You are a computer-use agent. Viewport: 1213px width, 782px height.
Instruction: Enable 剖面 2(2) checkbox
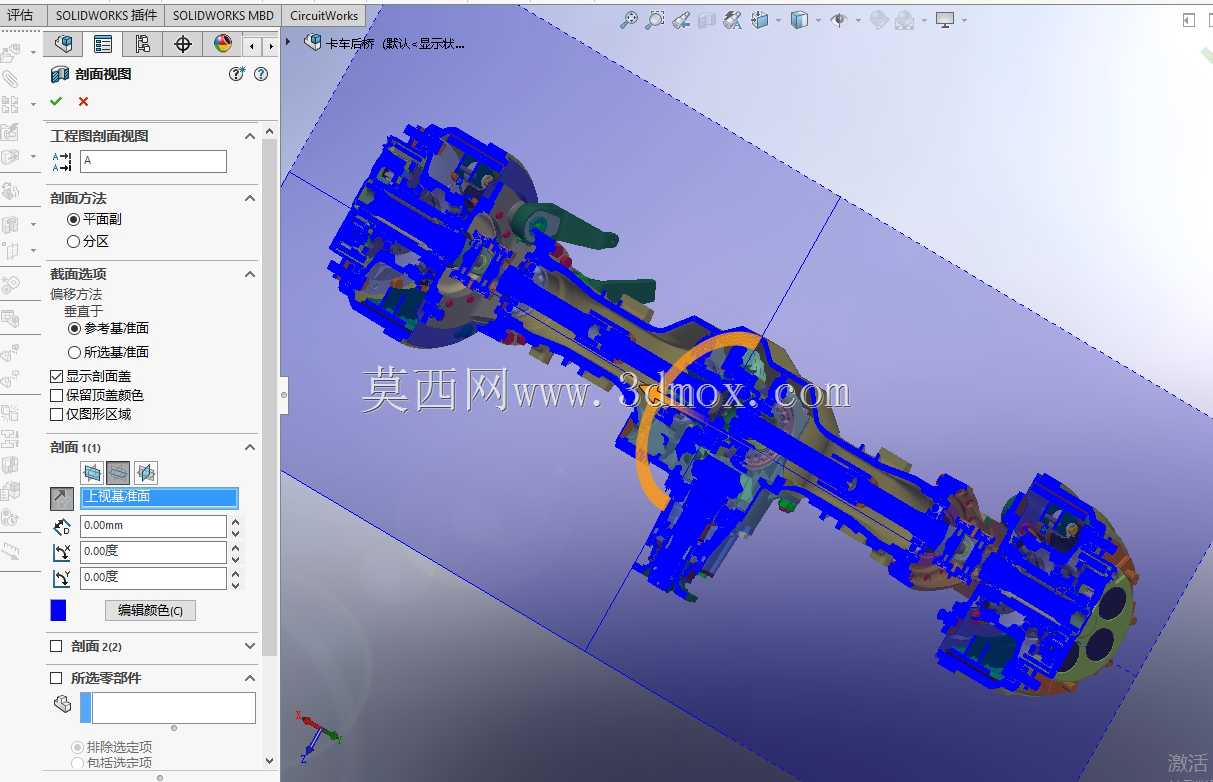[x=56, y=646]
